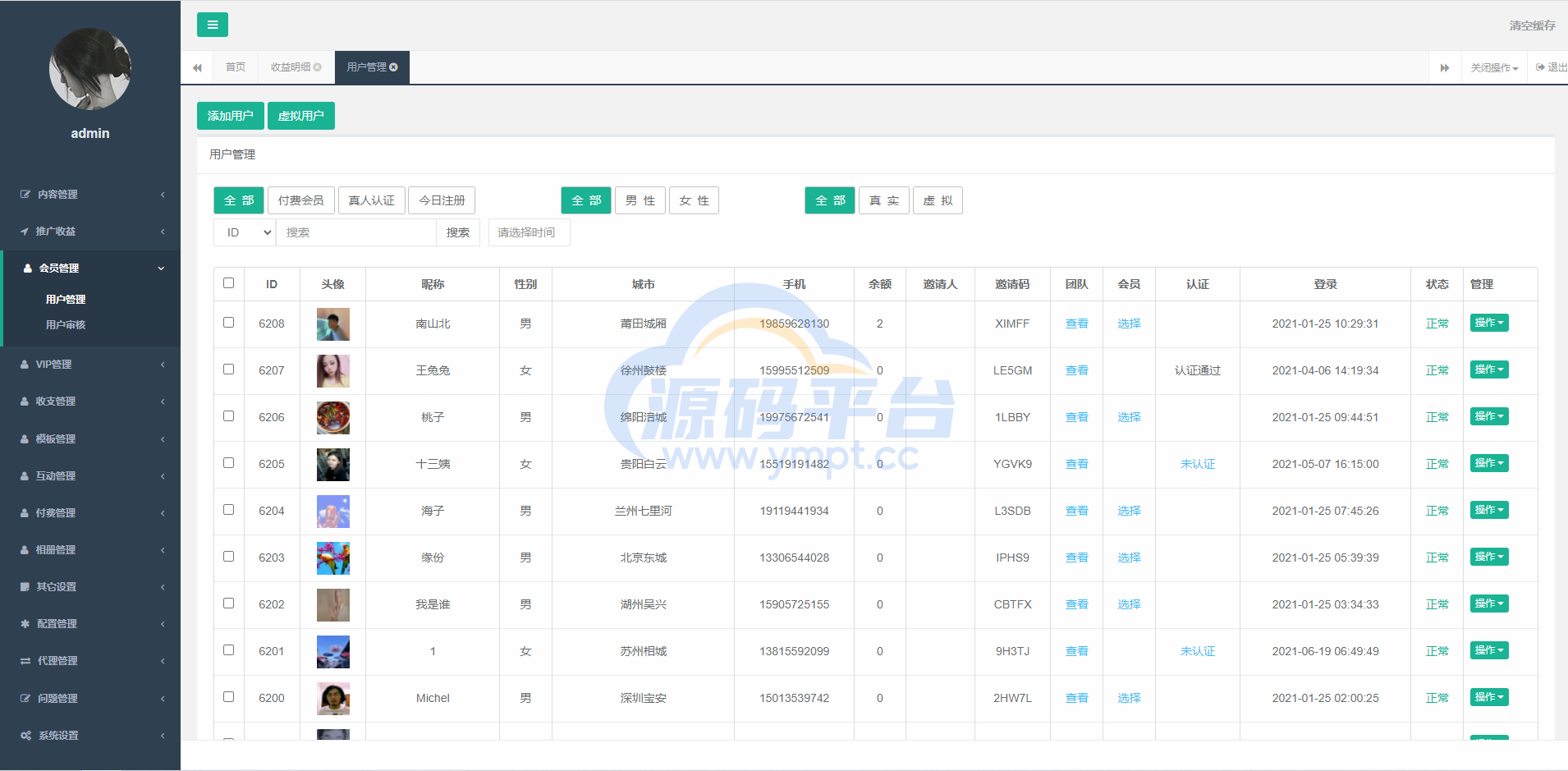Switch to the 收益明细 tab

click(296, 67)
